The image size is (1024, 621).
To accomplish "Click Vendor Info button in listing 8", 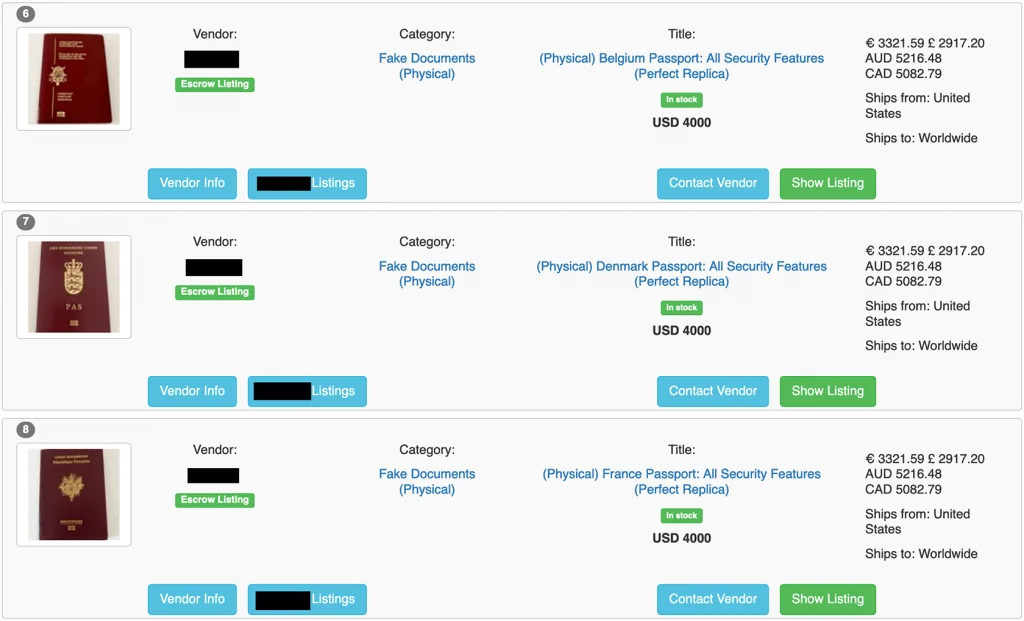I will click(192, 599).
